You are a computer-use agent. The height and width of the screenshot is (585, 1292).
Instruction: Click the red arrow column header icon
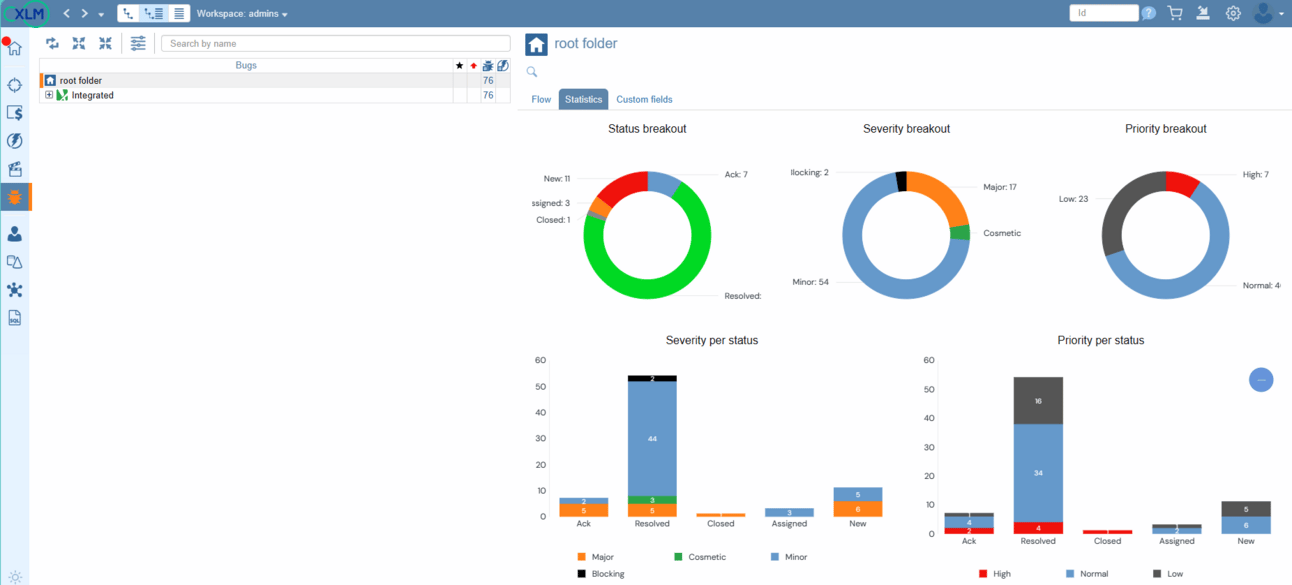tap(474, 66)
